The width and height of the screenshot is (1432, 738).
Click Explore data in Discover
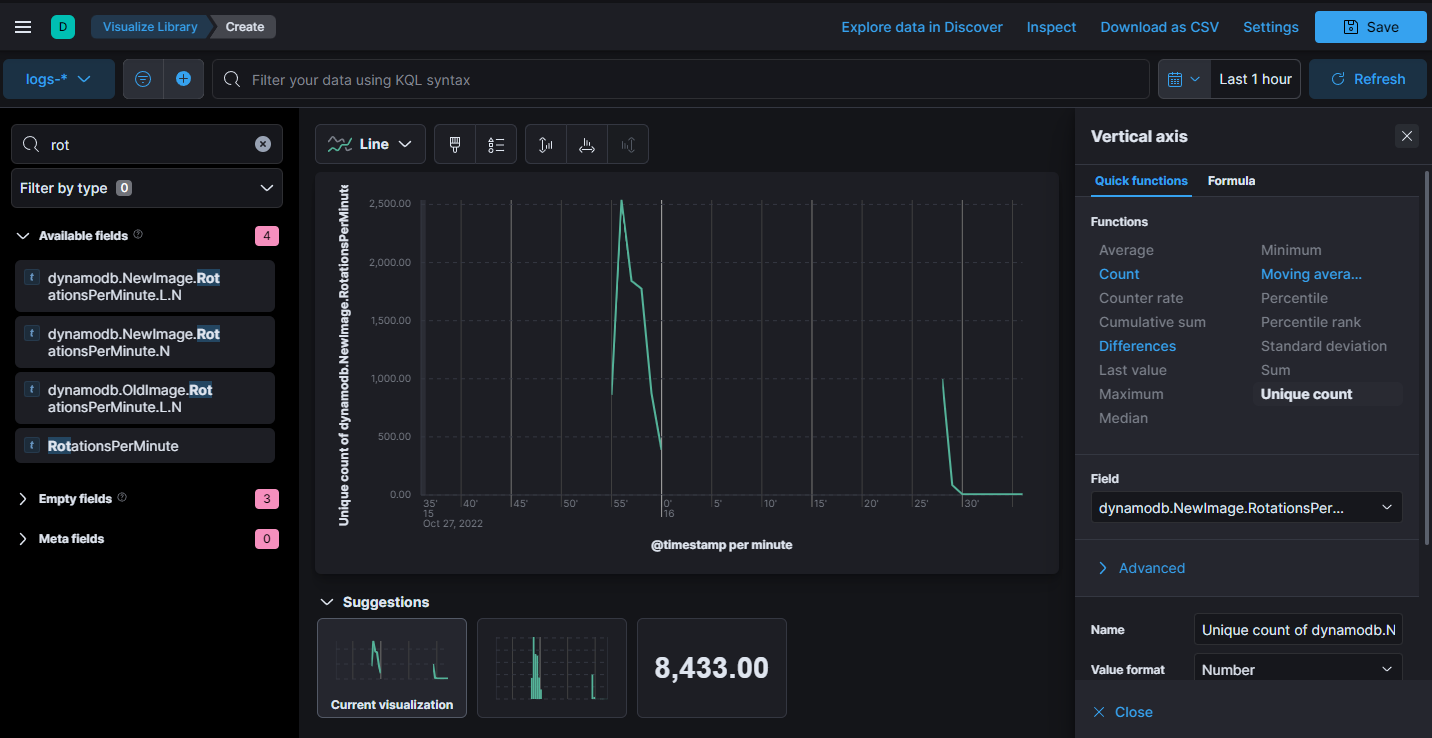pyautogui.click(x=922, y=27)
